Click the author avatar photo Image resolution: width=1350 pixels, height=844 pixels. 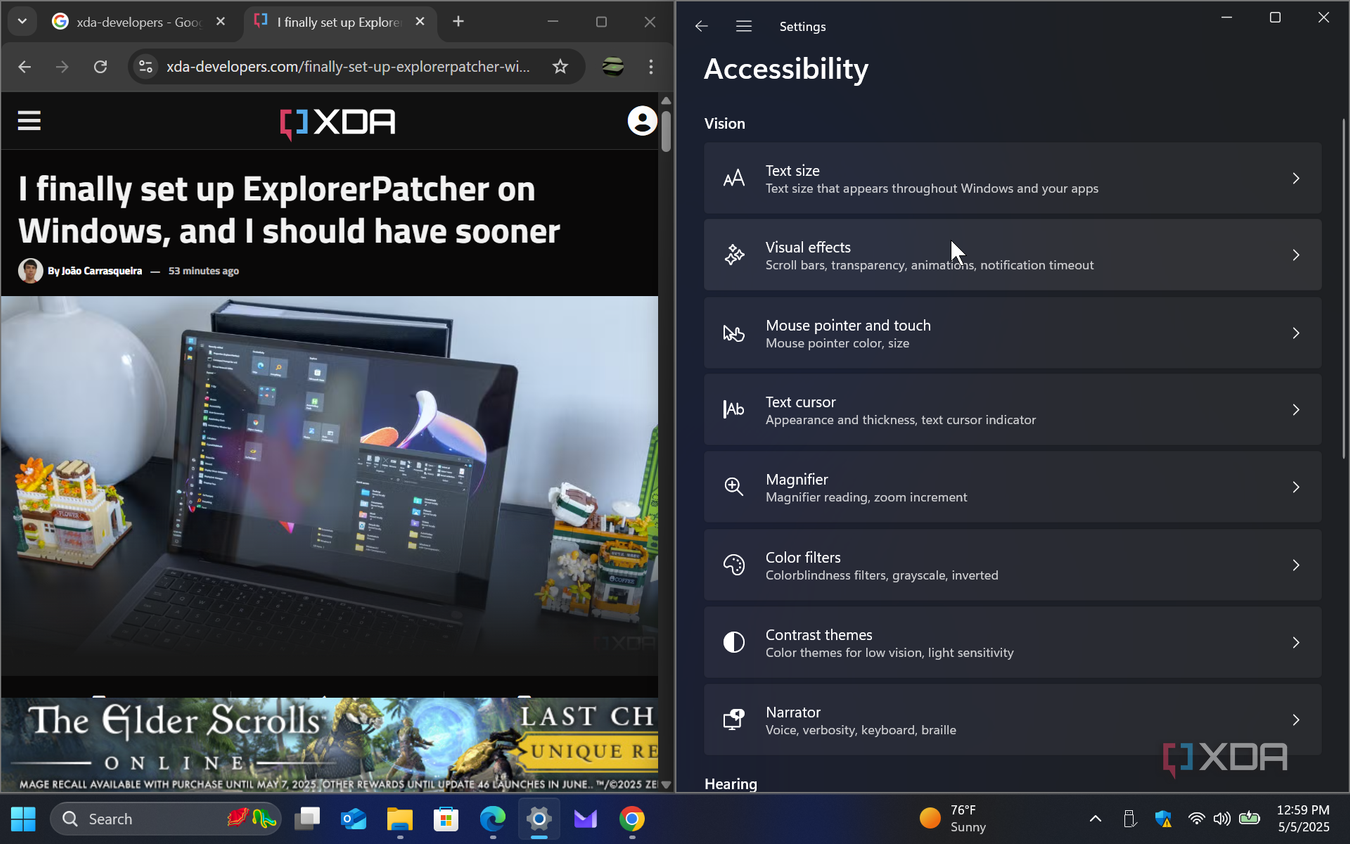pos(30,271)
